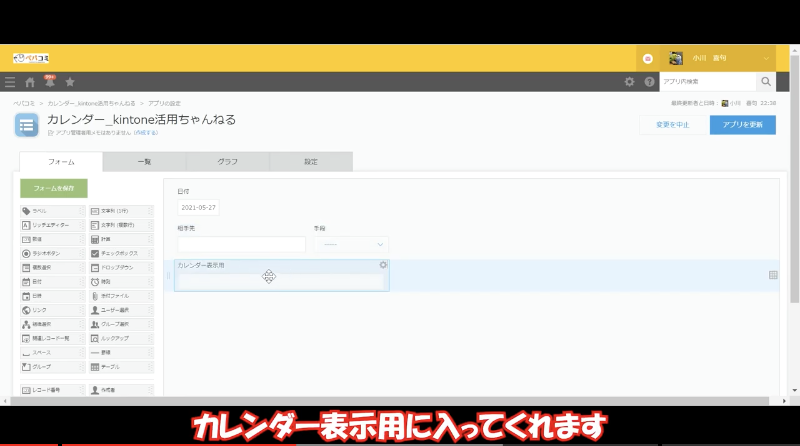Open the notifications bell
Image resolution: width=800 pixels, height=446 pixels.
(x=49, y=82)
